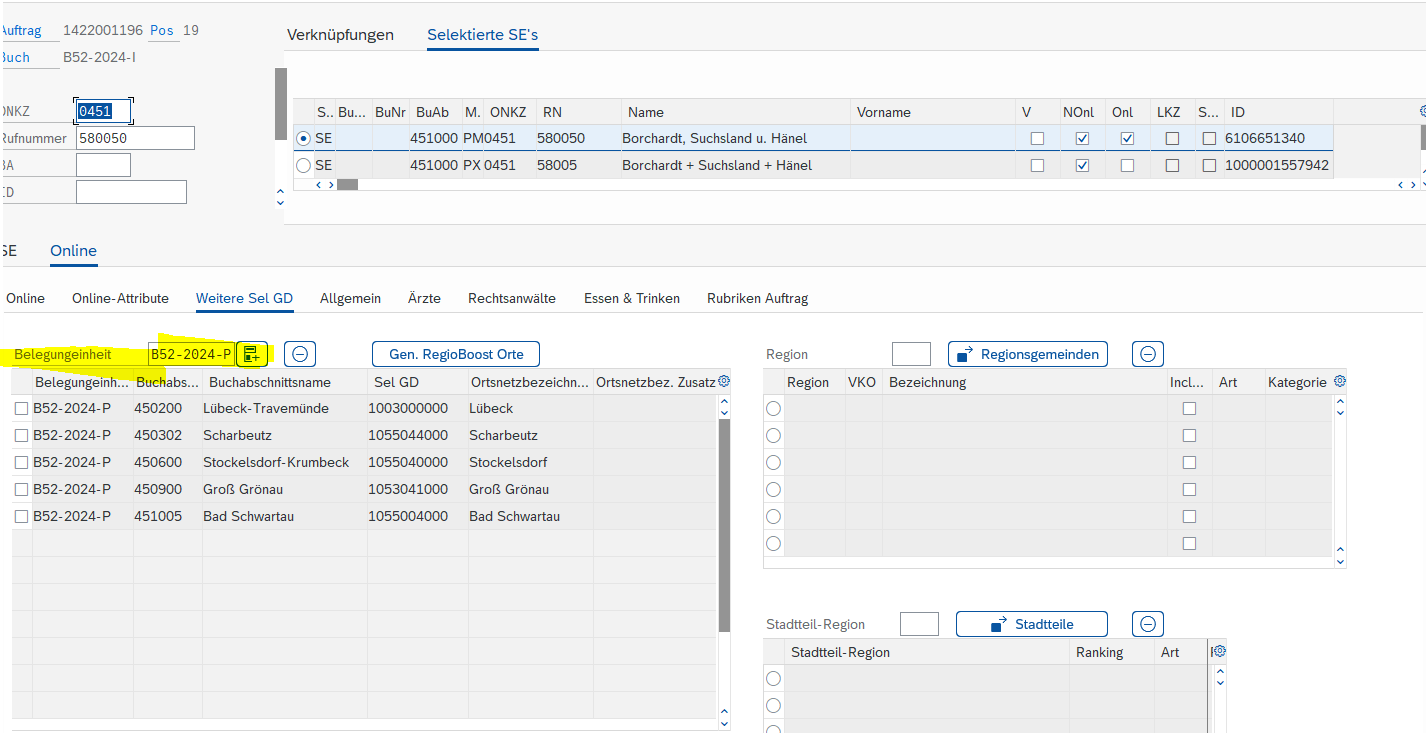Click the add-row icon beside Belegungeinheit field
Image resolution: width=1426 pixels, height=733 pixels.
(x=252, y=353)
